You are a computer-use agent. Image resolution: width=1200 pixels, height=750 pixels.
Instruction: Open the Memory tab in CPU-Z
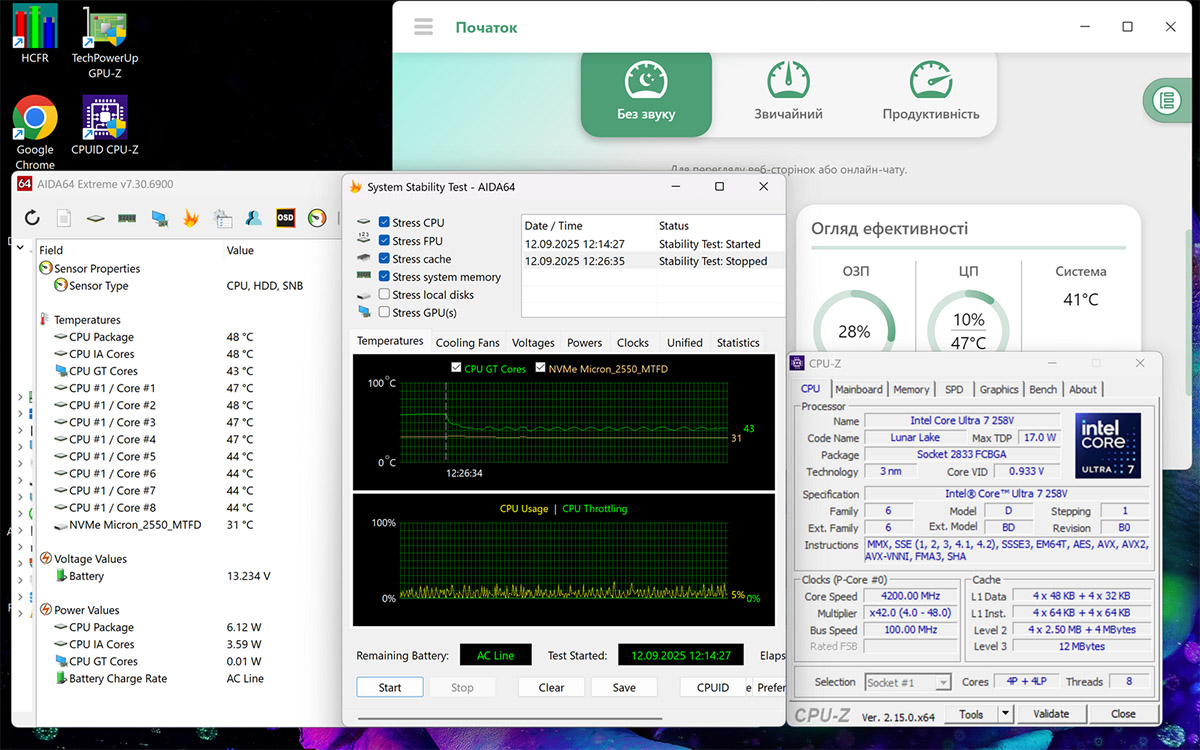(911, 389)
